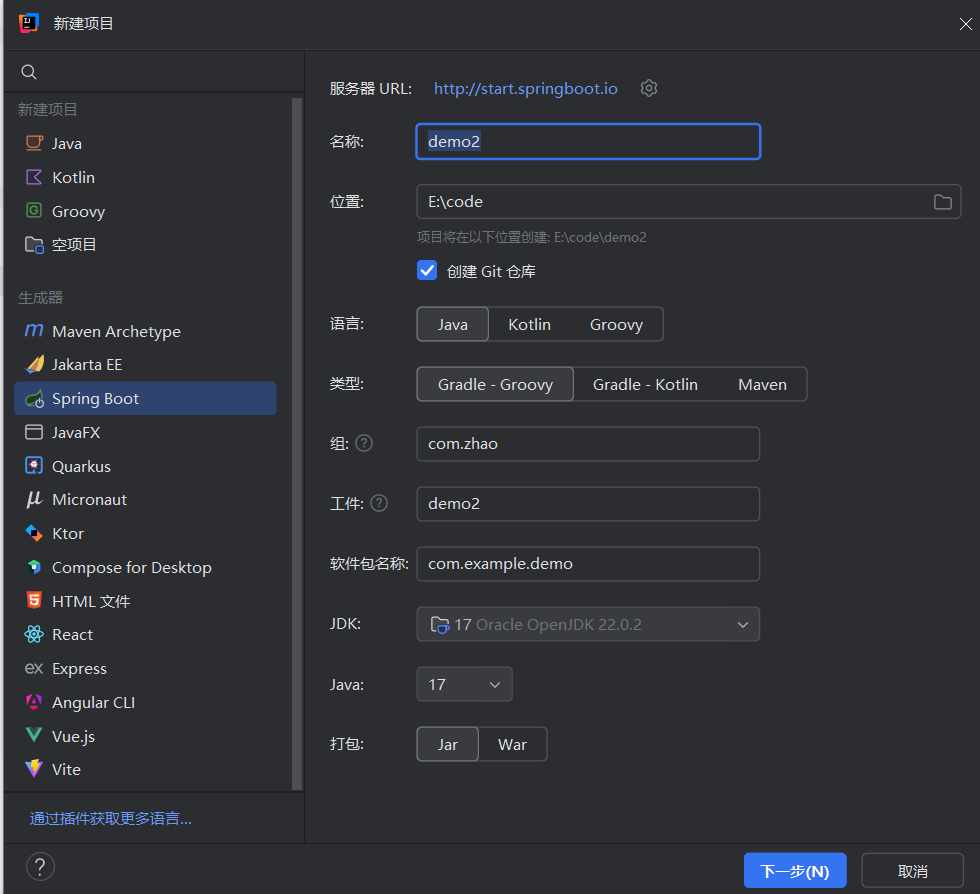Click the Vite lightning icon
The width and height of the screenshot is (980, 894).
click(x=34, y=769)
